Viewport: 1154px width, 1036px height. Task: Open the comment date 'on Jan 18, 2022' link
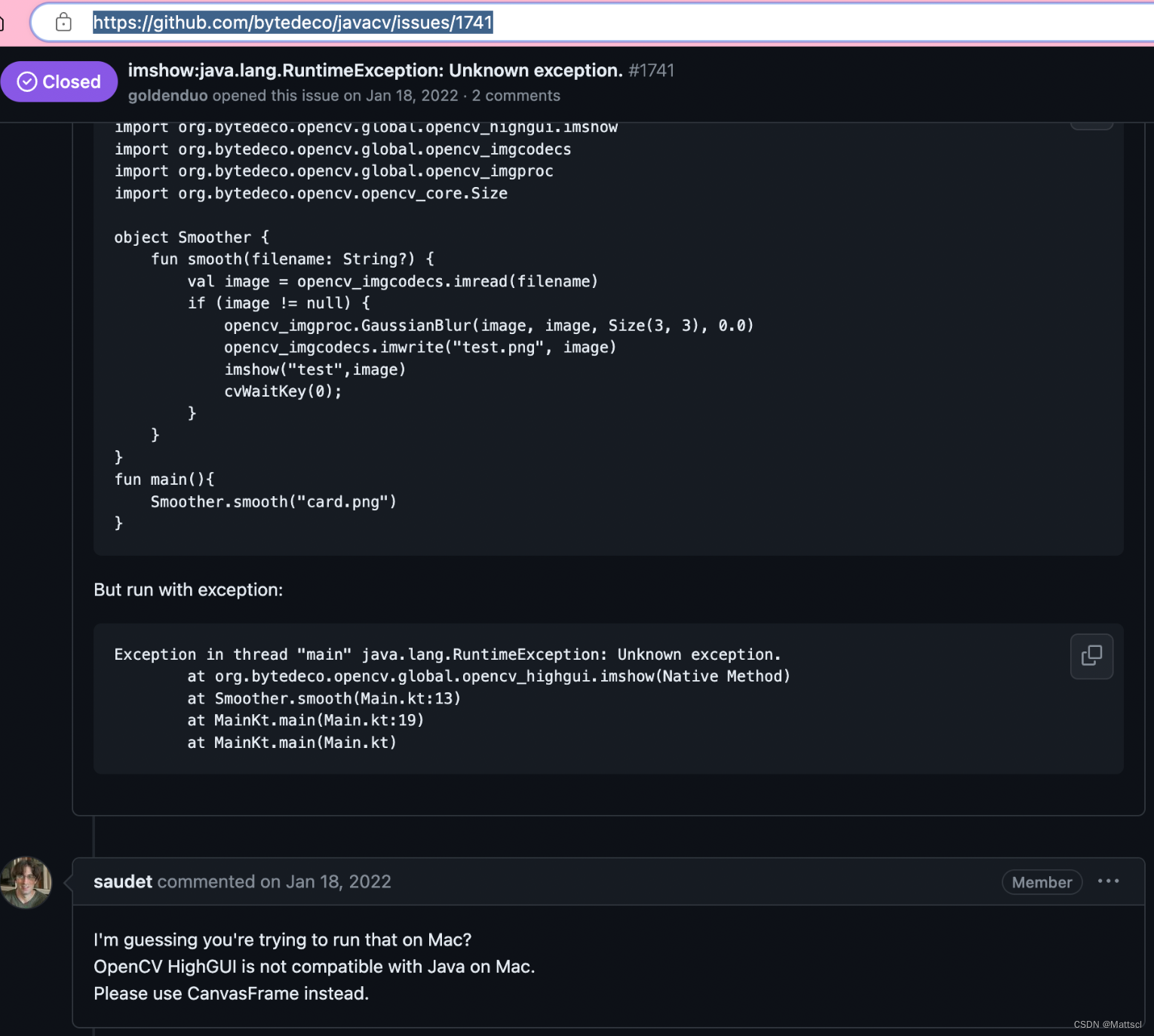(325, 881)
